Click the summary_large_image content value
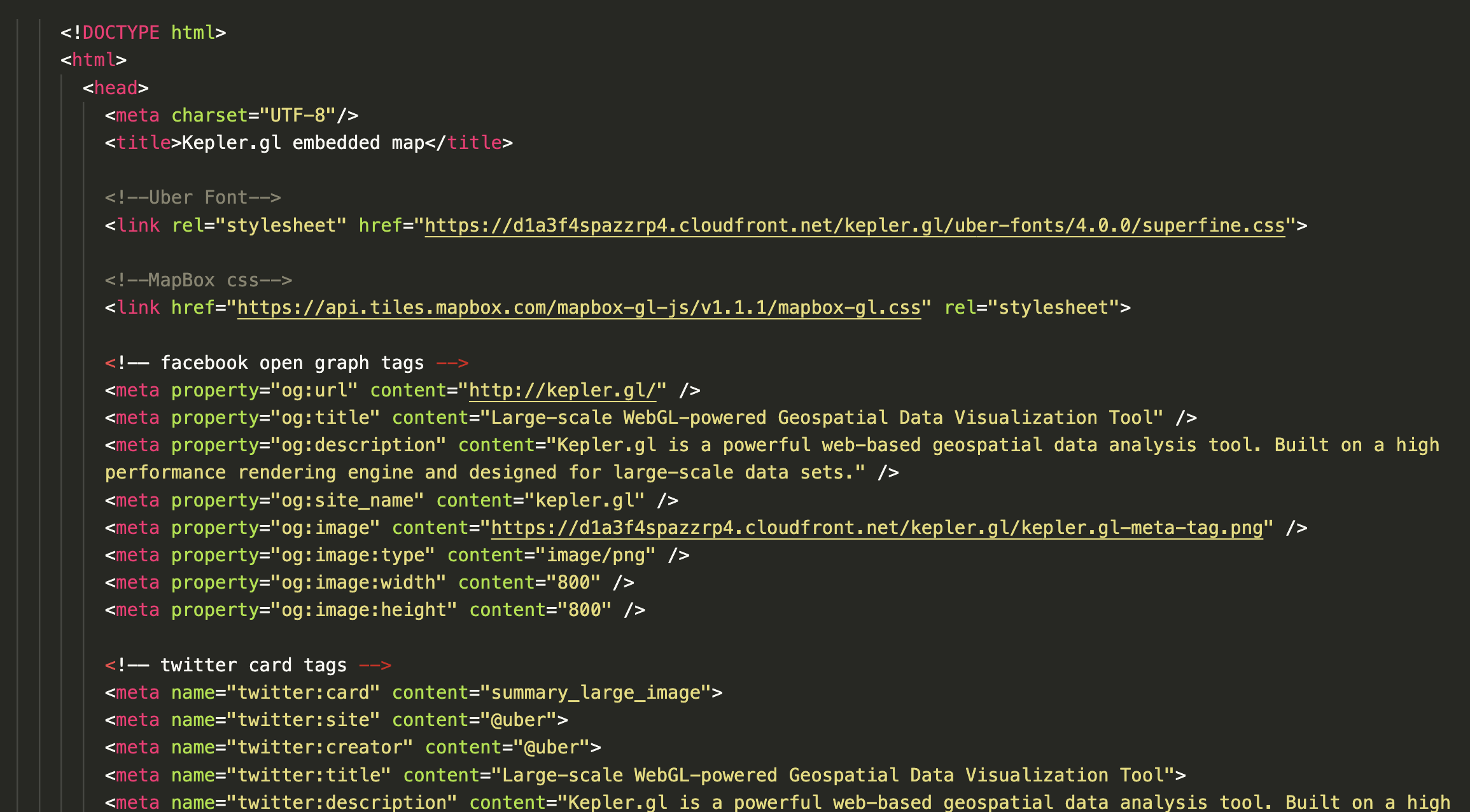 (x=595, y=693)
